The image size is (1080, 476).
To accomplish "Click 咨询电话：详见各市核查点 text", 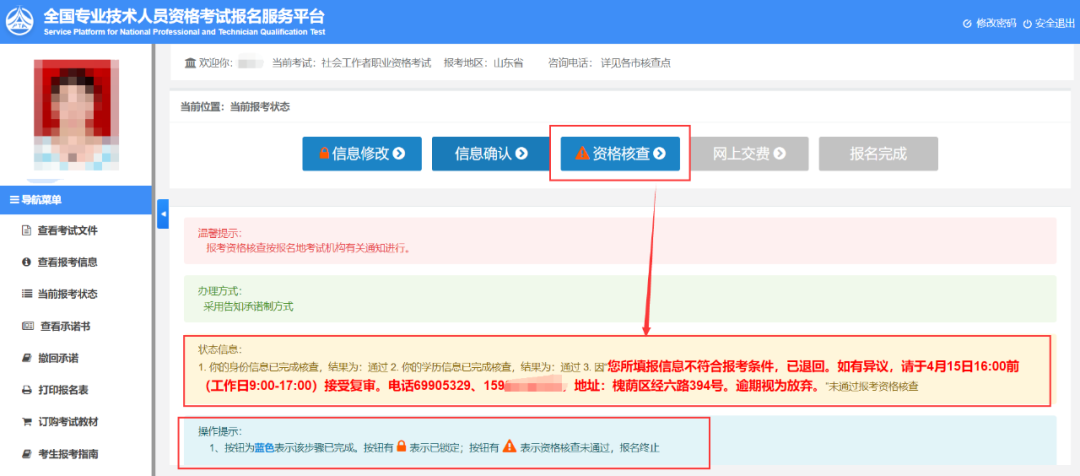I will 610,63.
